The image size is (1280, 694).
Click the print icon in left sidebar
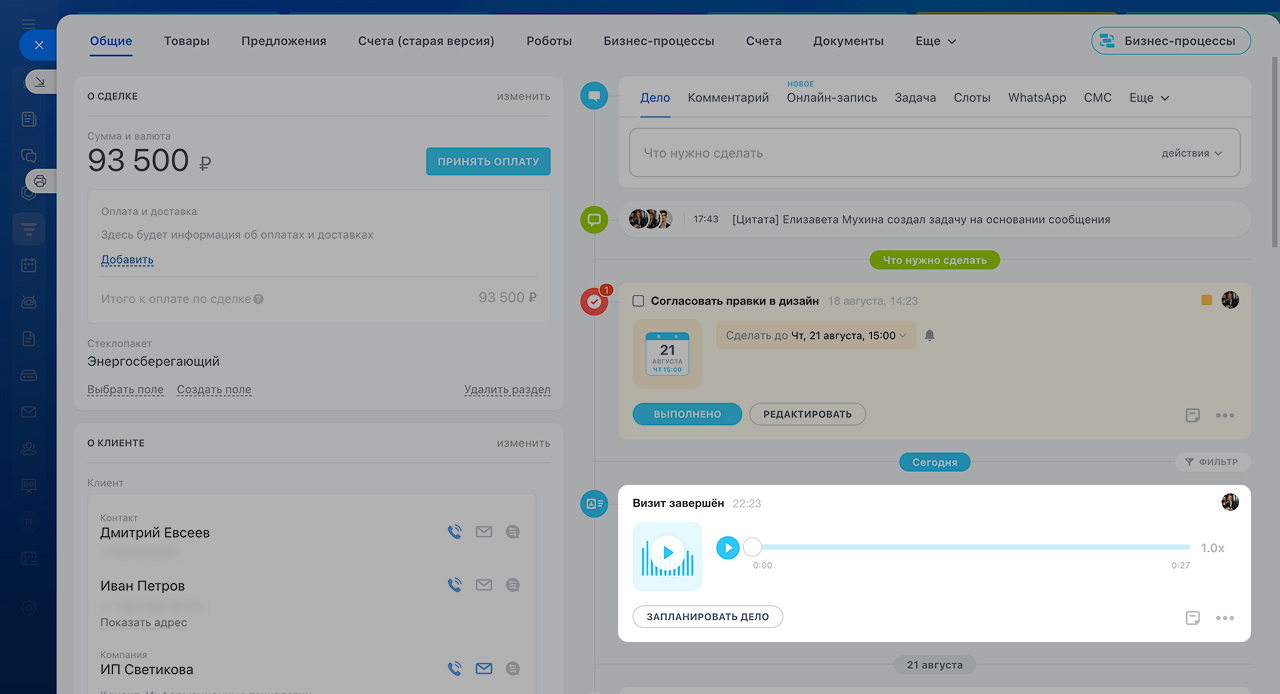(40, 181)
